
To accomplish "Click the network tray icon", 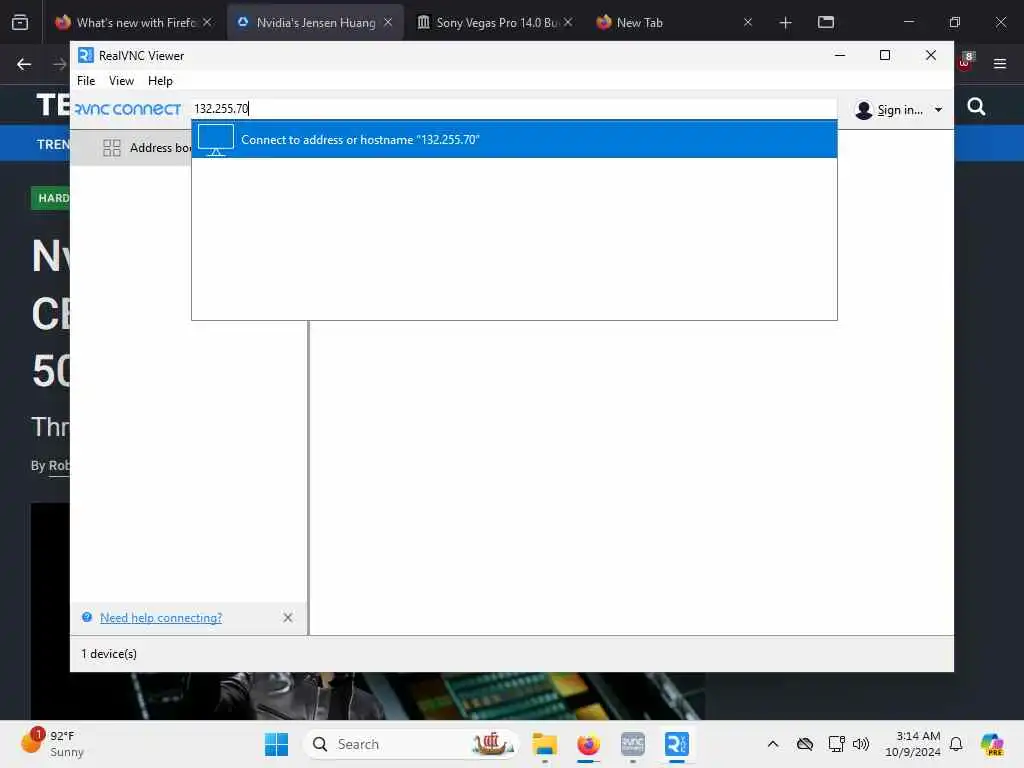I will coord(836,744).
